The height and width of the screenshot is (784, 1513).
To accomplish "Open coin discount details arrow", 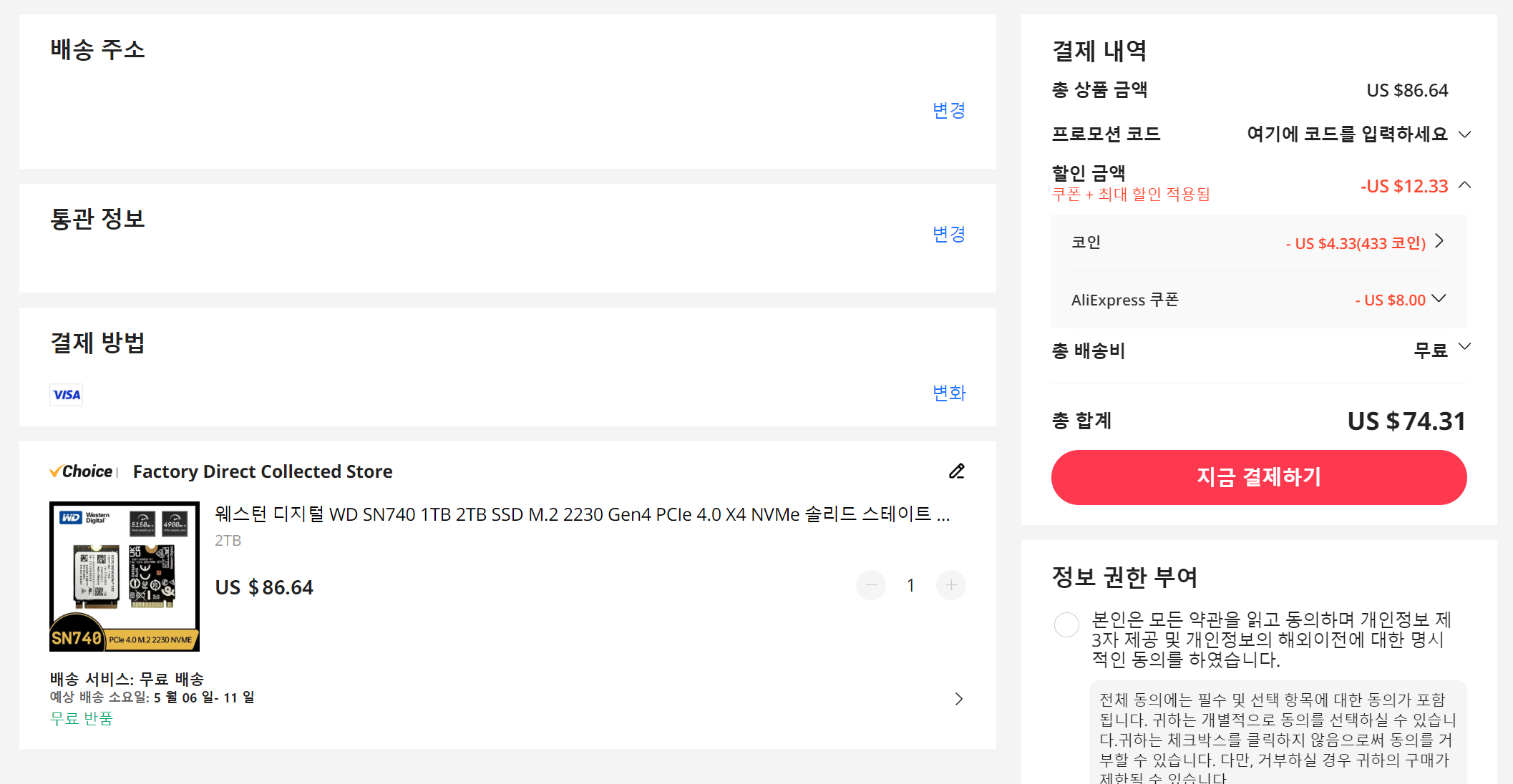I will 1440,242.
